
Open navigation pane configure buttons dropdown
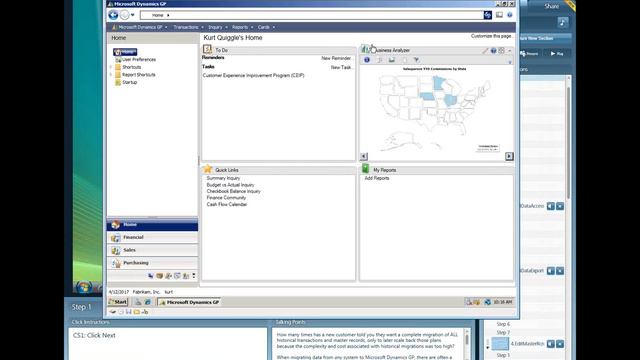point(194,276)
